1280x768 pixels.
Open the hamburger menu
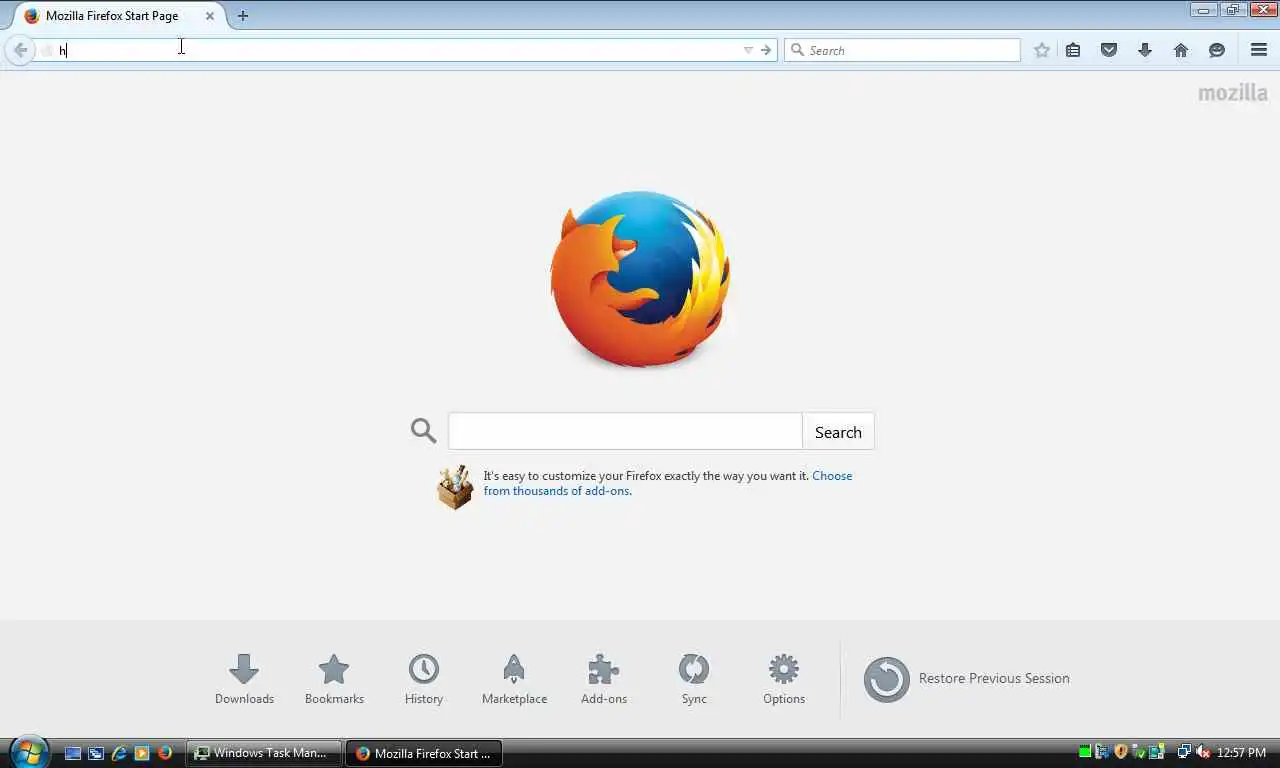click(1259, 50)
